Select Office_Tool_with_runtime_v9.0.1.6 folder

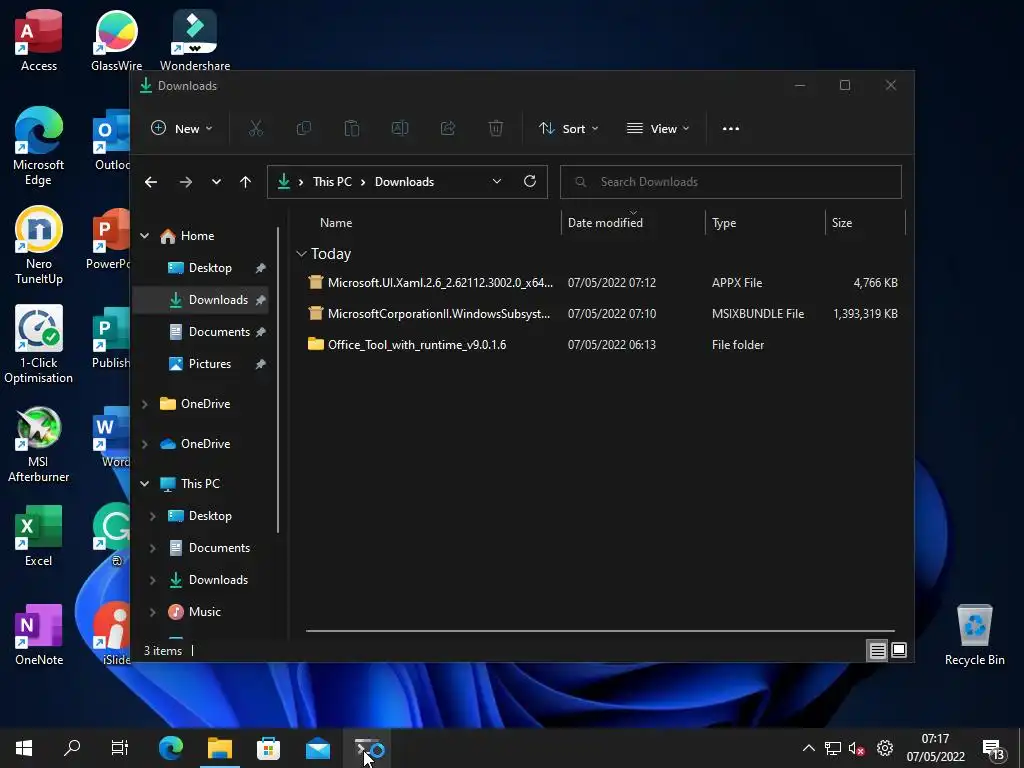[602, 345]
